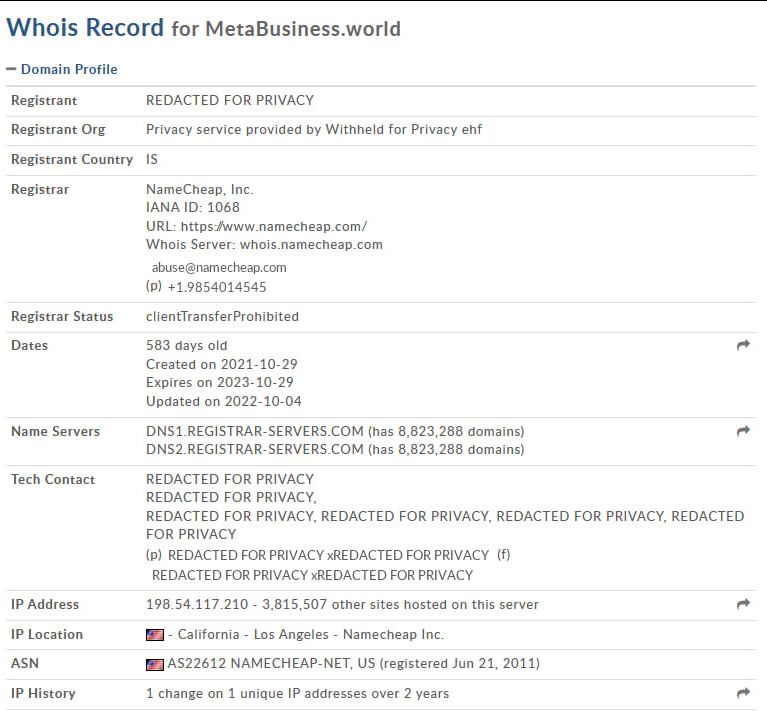
Task: Click the Name Servers row label
Action: click(x=55, y=431)
